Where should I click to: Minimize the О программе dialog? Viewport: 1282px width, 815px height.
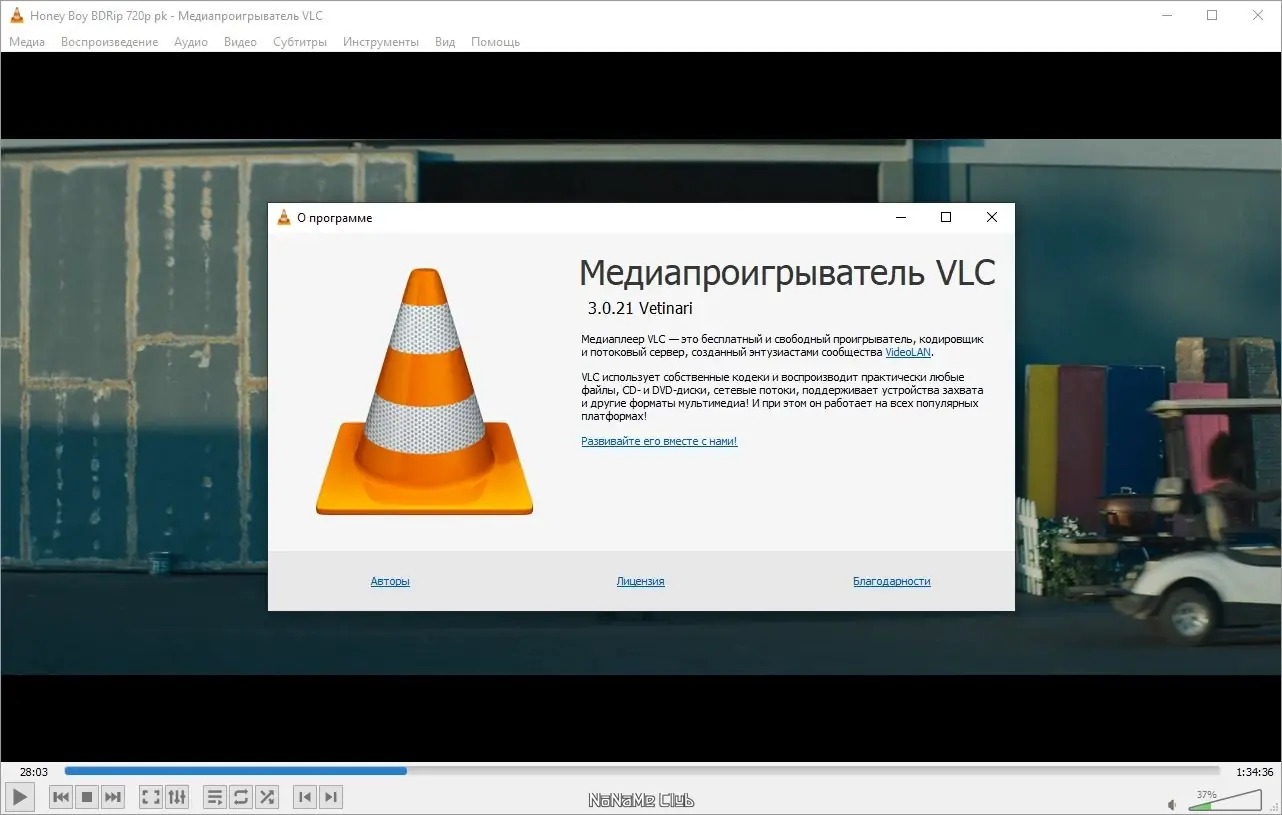900,217
